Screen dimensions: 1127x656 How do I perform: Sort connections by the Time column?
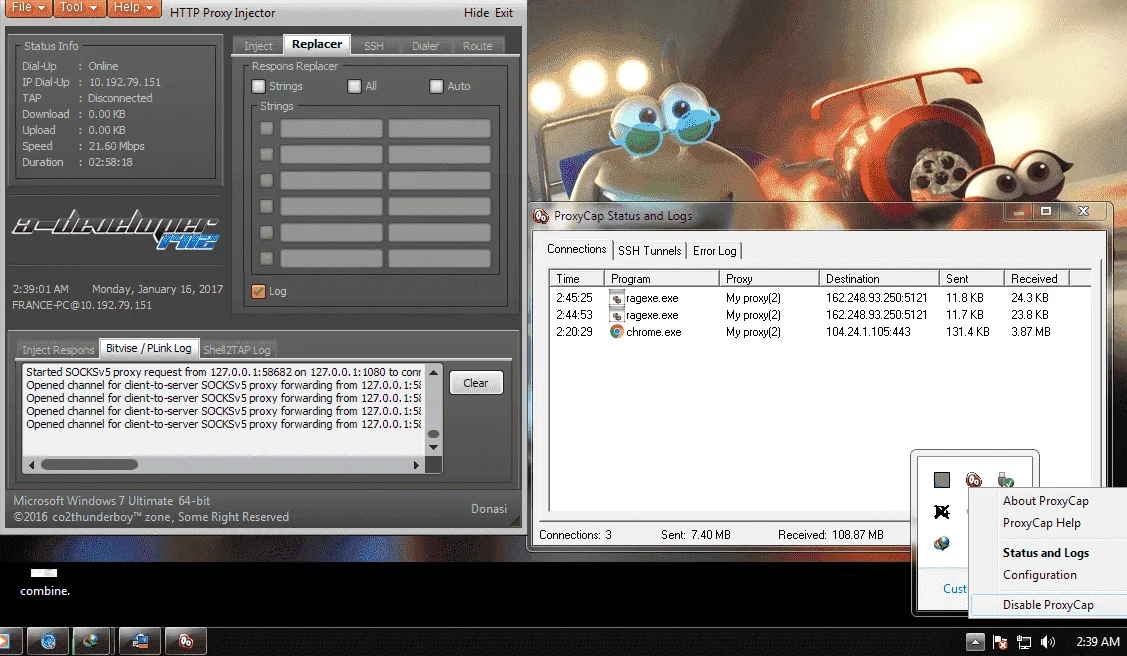pyautogui.click(x=576, y=278)
